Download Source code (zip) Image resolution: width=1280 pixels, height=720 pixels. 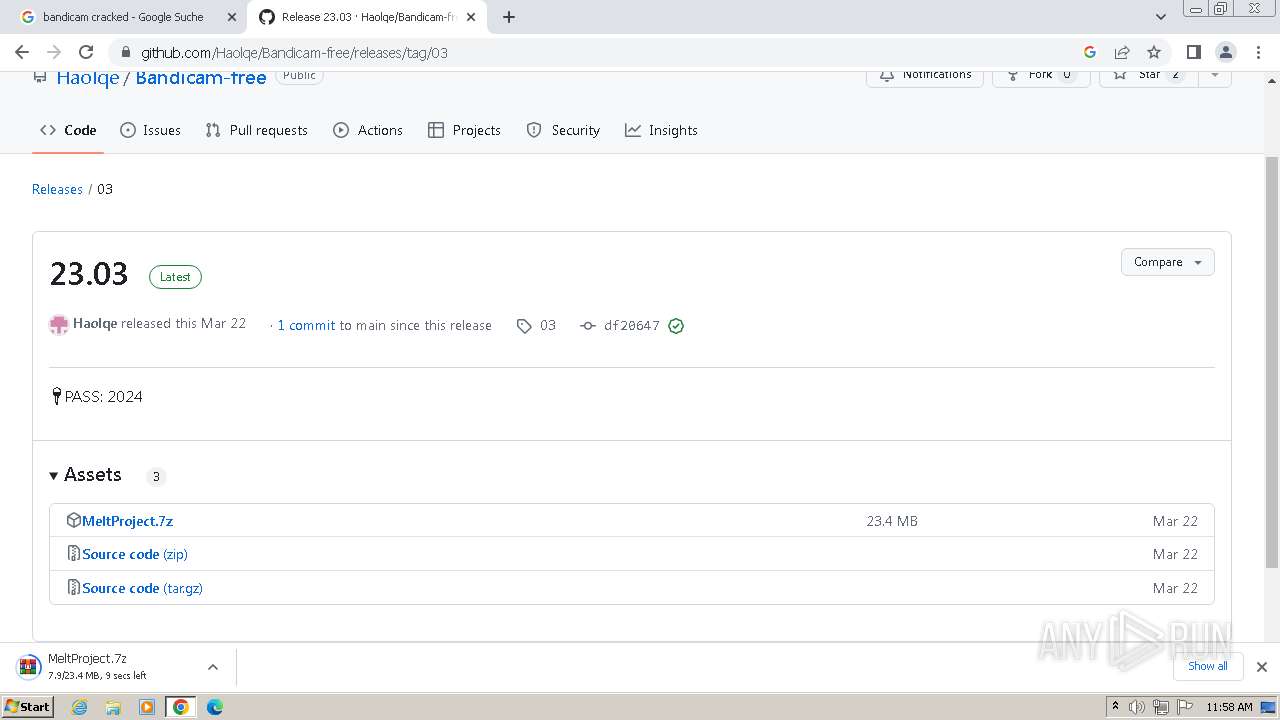coord(135,554)
